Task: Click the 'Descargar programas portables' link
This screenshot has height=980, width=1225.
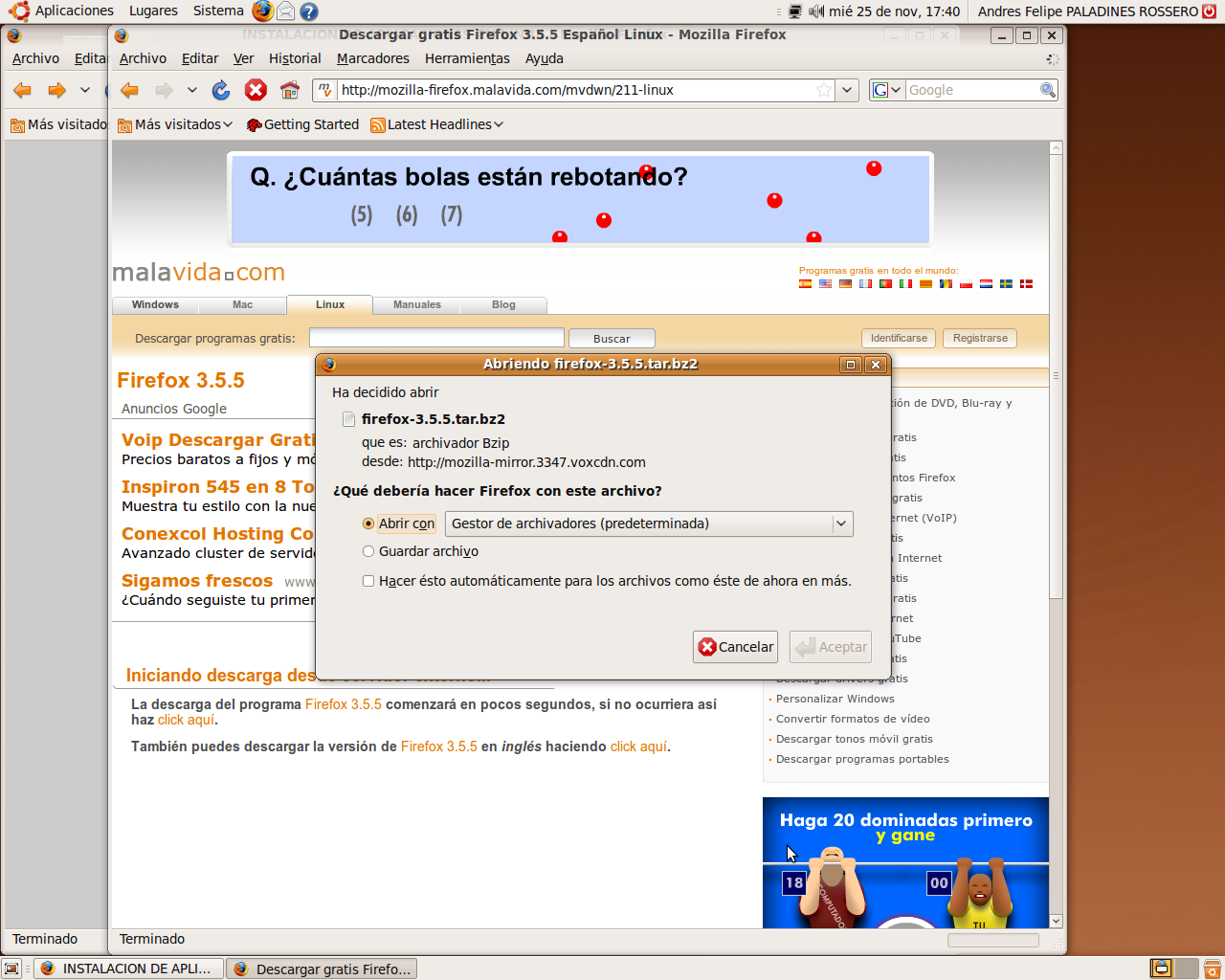Action: click(862, 759)
